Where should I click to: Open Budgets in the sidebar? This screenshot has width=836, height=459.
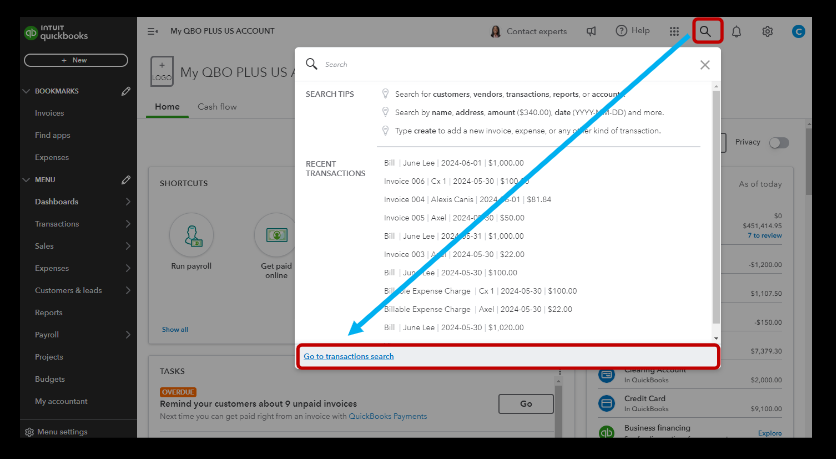click(50, 379)
